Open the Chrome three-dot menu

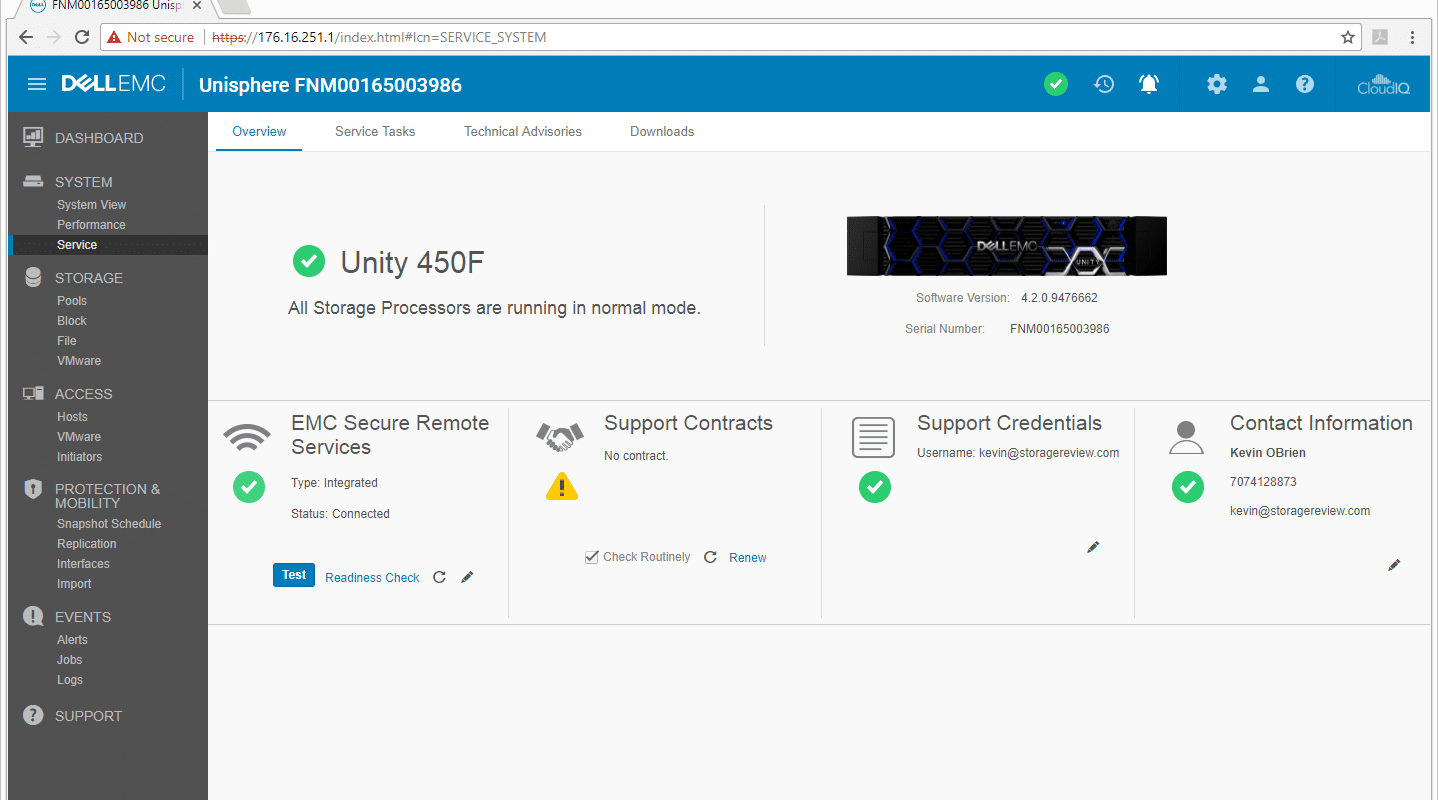coord(1412,37)
